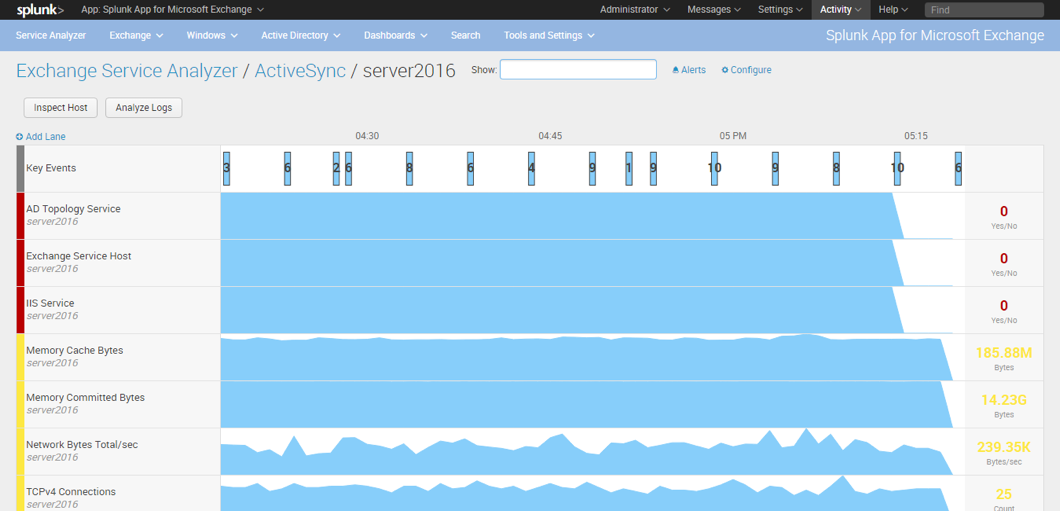Select the first key event marker labeled 3
This screenshot has width=1060, height=511.
point(226,168)
